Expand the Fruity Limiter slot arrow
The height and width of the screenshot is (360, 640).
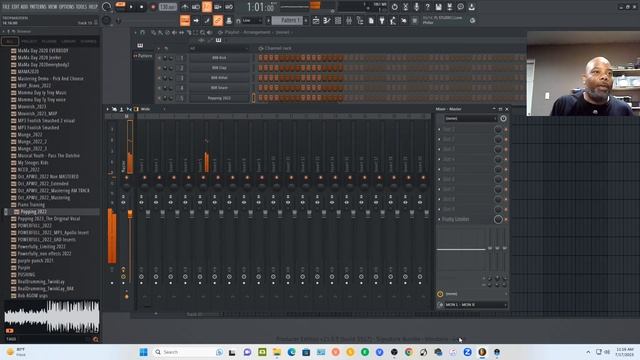click(439, 219)
